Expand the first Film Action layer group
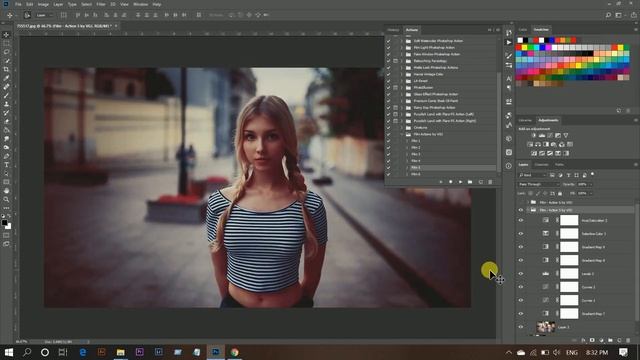The width and height of the screenshot is (640, 360). coord(528,202)
